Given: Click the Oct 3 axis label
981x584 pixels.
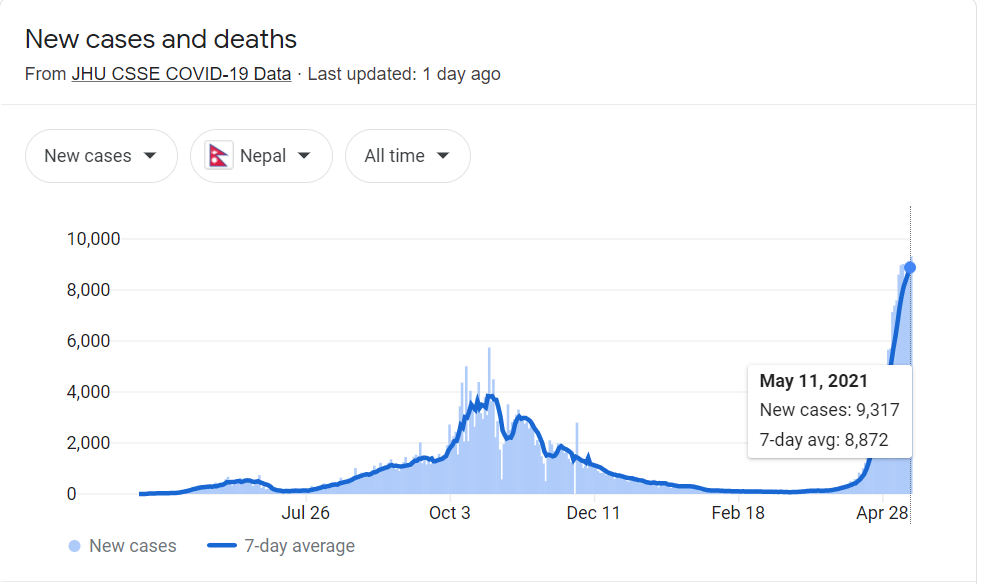Looking at the screenshot, I should click(x=450, y=513).
